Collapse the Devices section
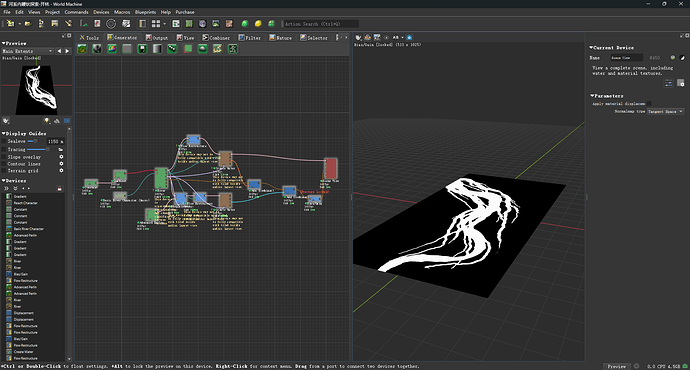Viewport: 690px width, 370px height. 4,181
